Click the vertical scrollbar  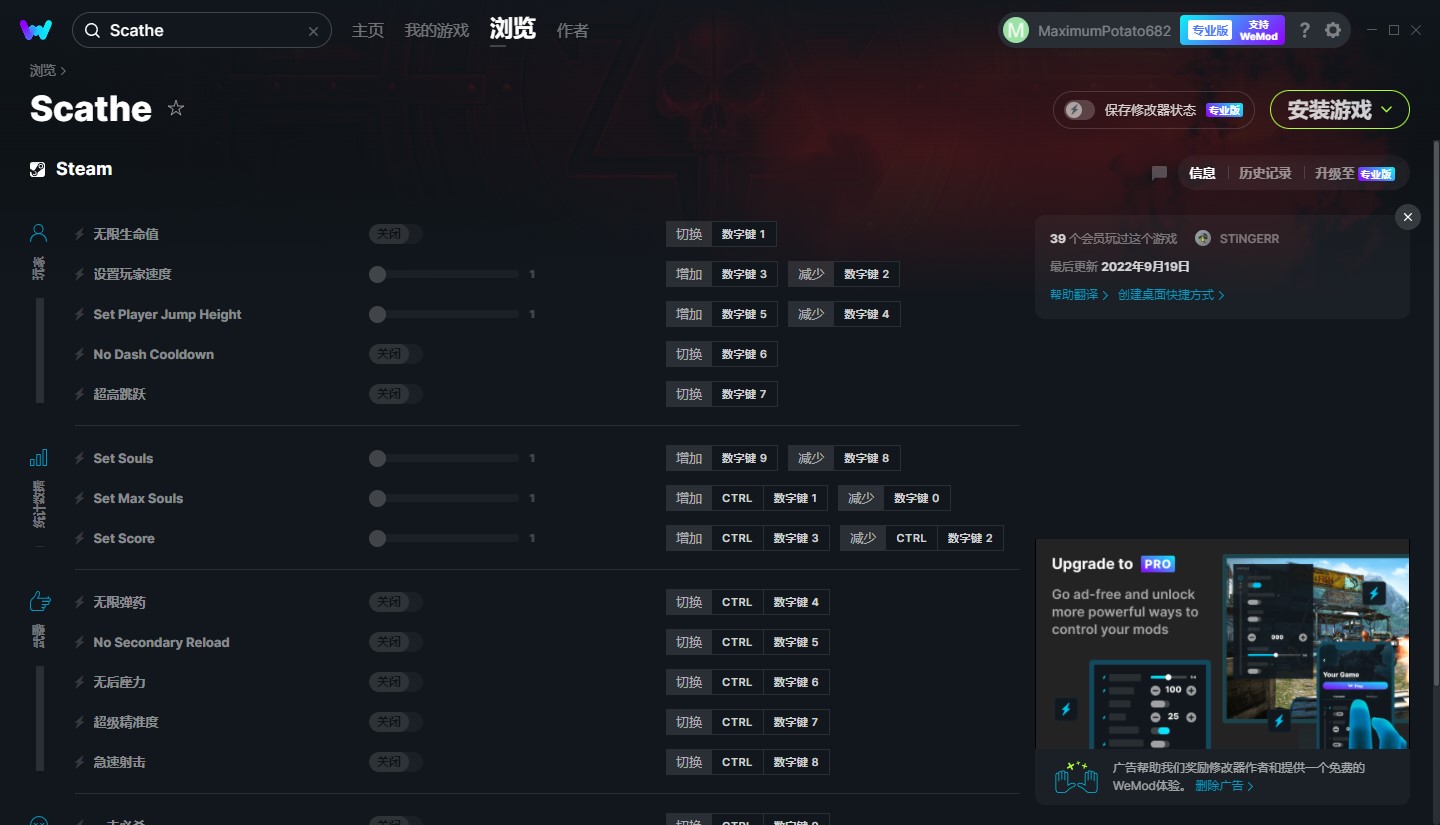pyautogui.click(x=1436, y=412)
